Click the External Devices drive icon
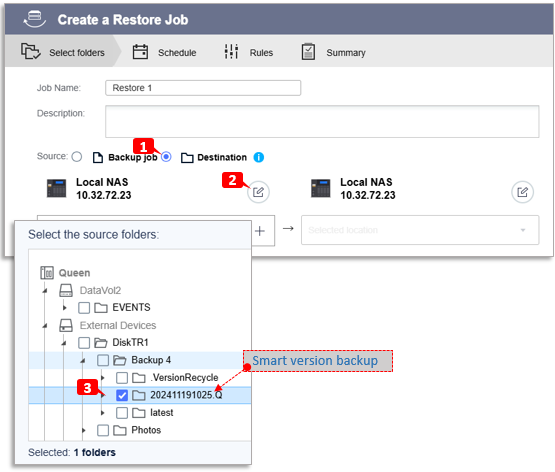The height and width of the screenshot is (472, 555). click(x=66, y=325)
